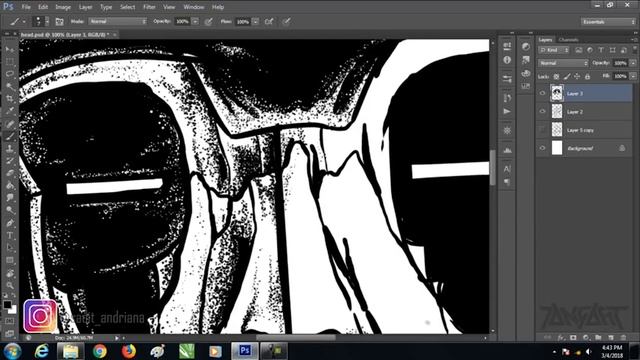Hide Layer 3 visibility eye

[x=542, y=93]
